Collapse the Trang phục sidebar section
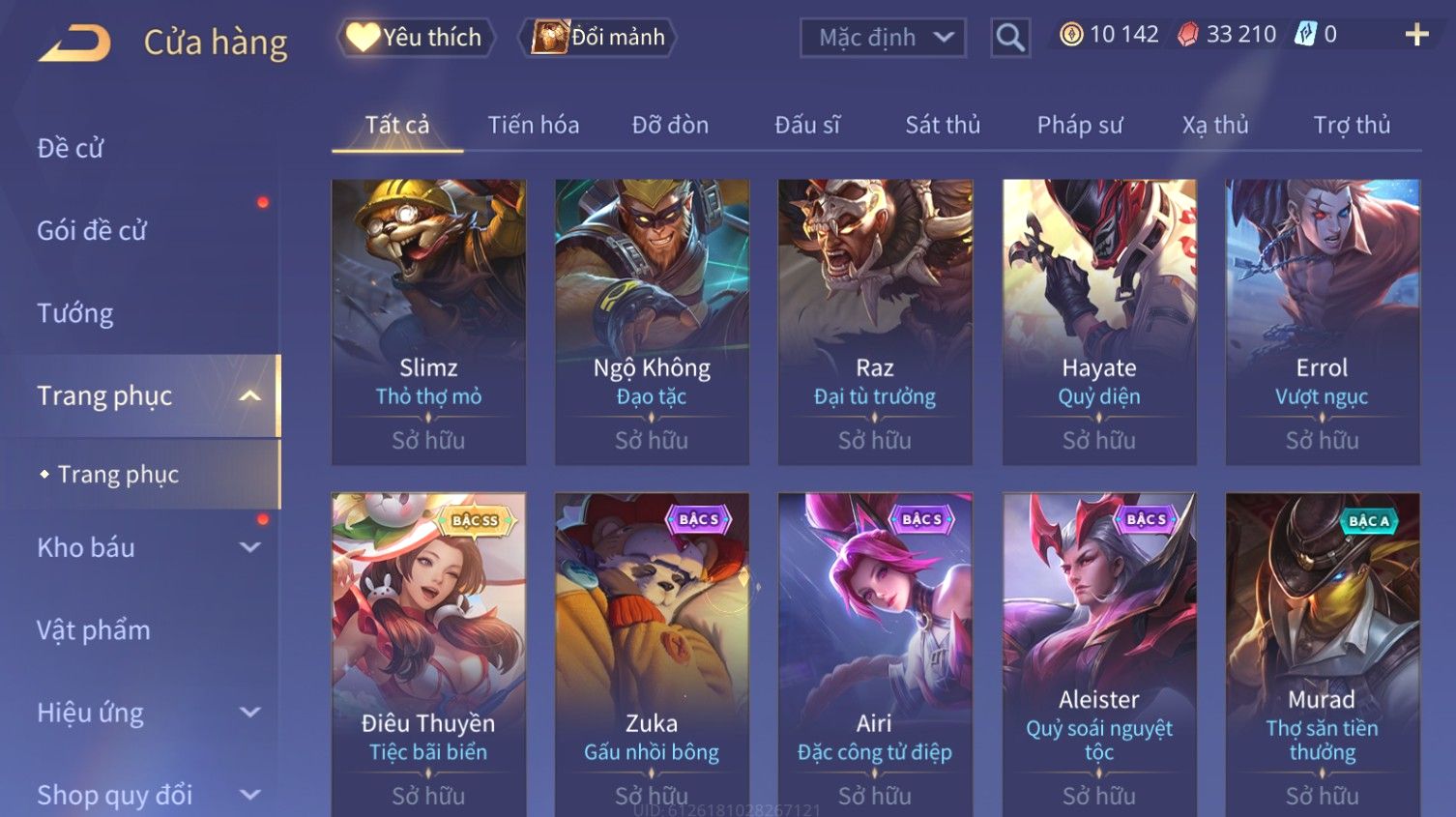 coord(250,395)
